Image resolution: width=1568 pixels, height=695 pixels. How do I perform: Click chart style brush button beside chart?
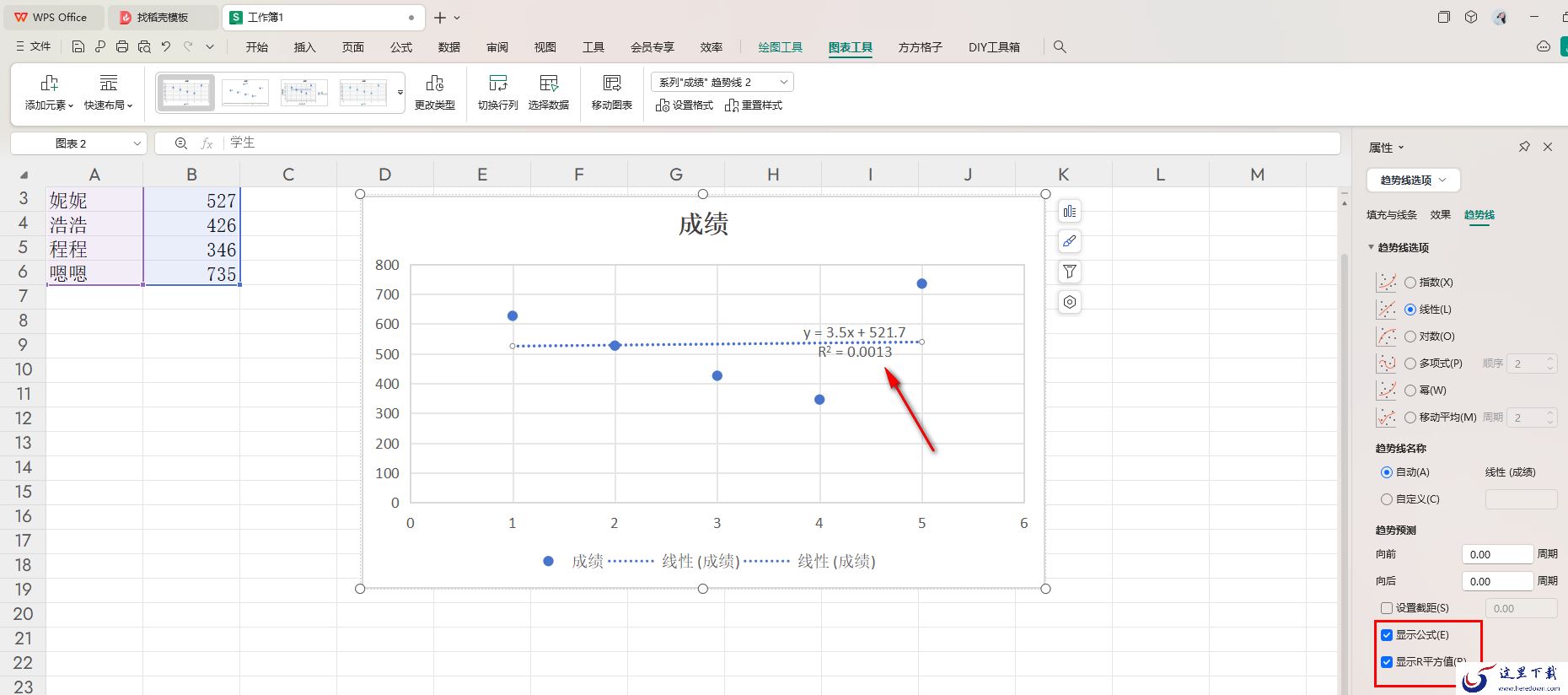[1070, 241]
